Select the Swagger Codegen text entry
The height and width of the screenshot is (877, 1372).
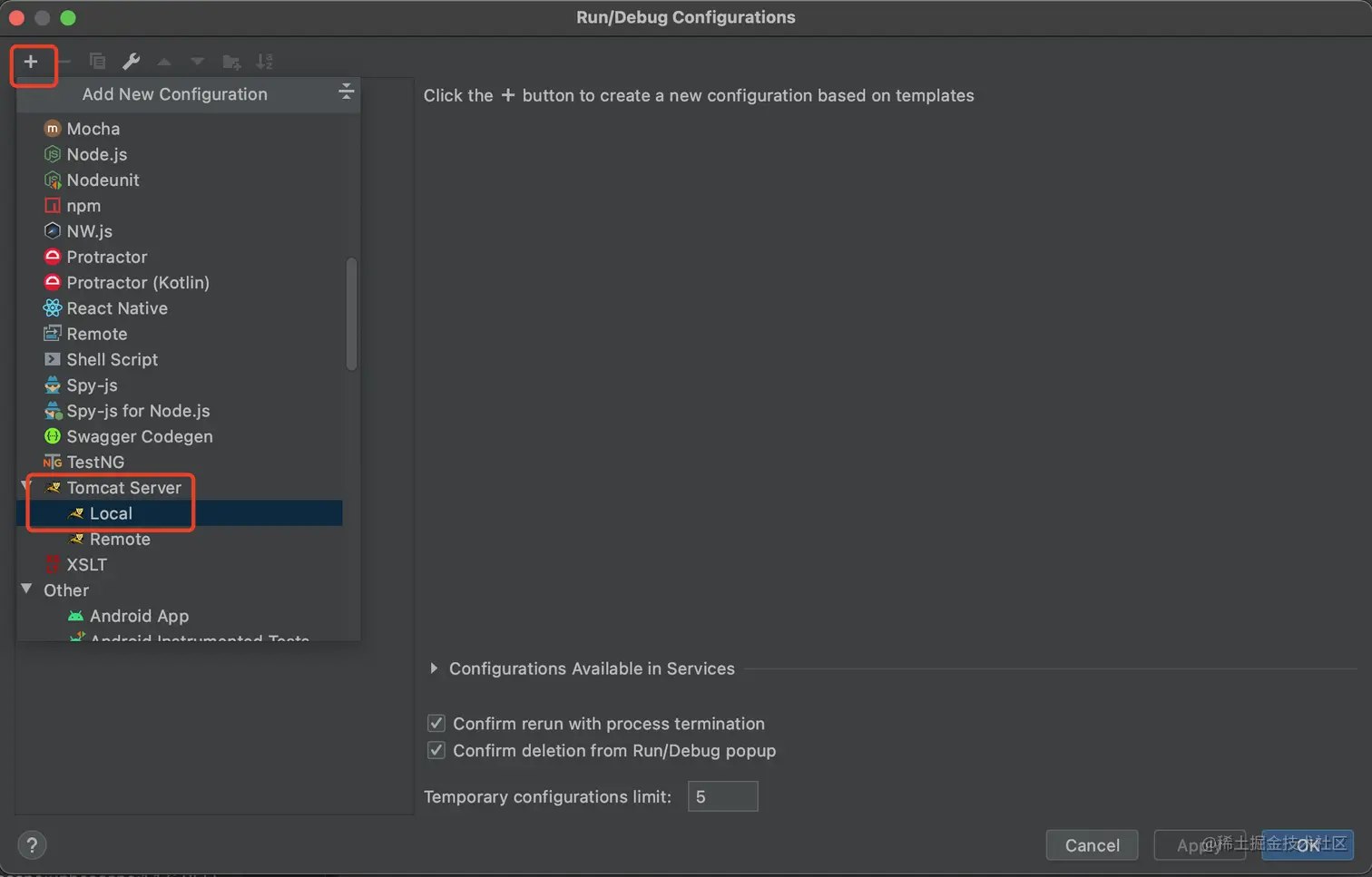[140, 436]
